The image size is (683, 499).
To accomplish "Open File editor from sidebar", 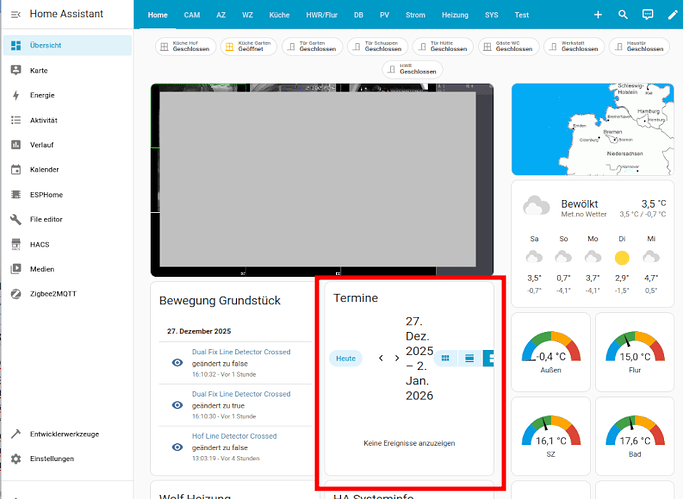I will click(67, 219).
